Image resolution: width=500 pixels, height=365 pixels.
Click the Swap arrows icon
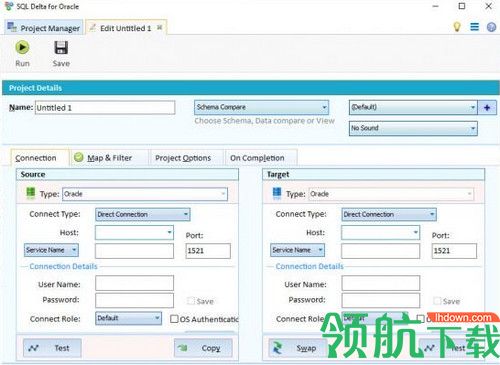tap(277, 348)
